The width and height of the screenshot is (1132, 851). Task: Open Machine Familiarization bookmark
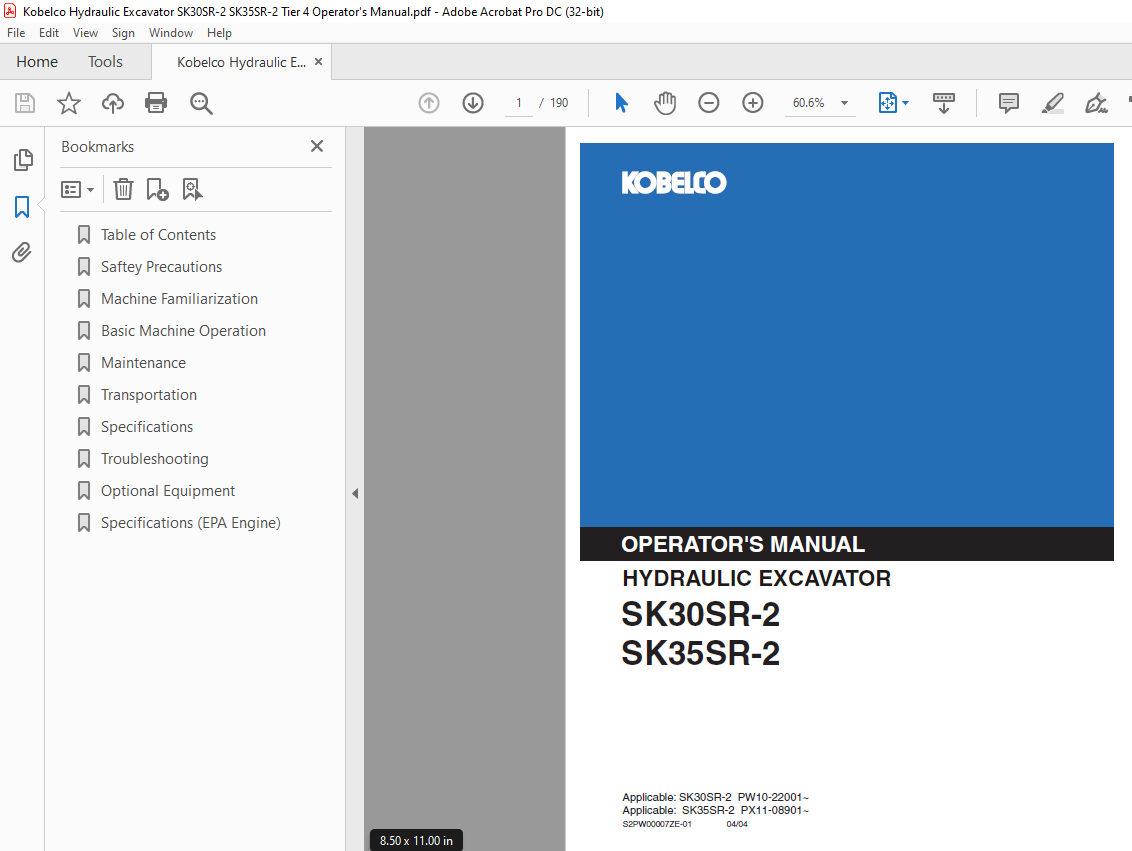(x=179, y=299)
